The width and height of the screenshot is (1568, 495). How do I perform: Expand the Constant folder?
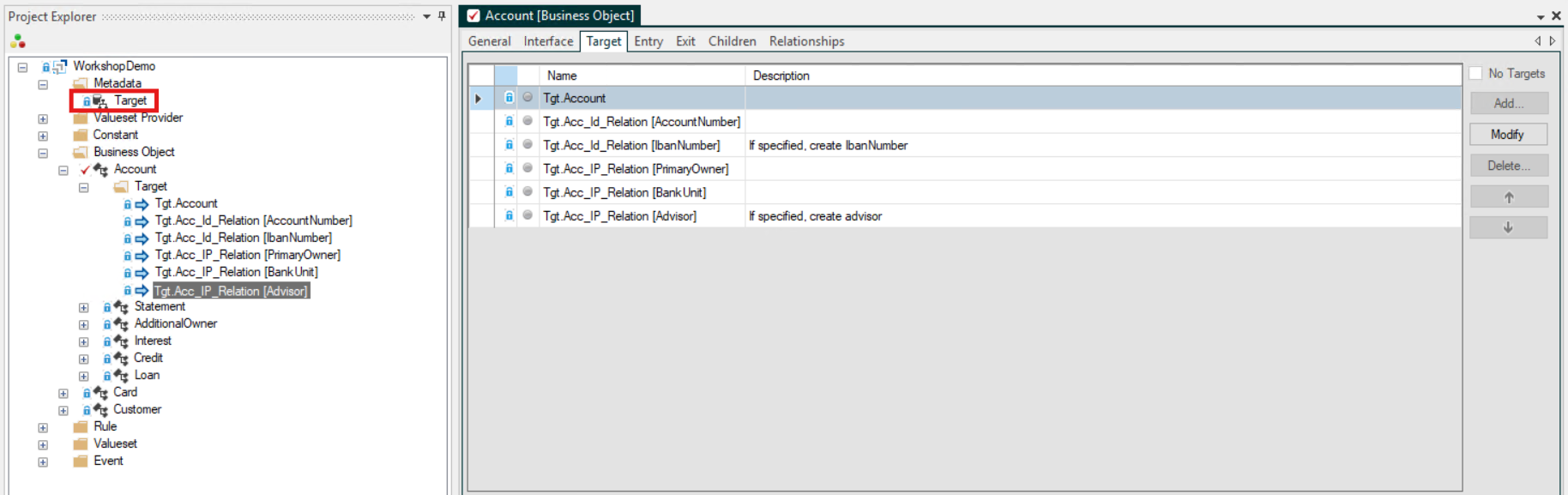click(x=43, y=136)
